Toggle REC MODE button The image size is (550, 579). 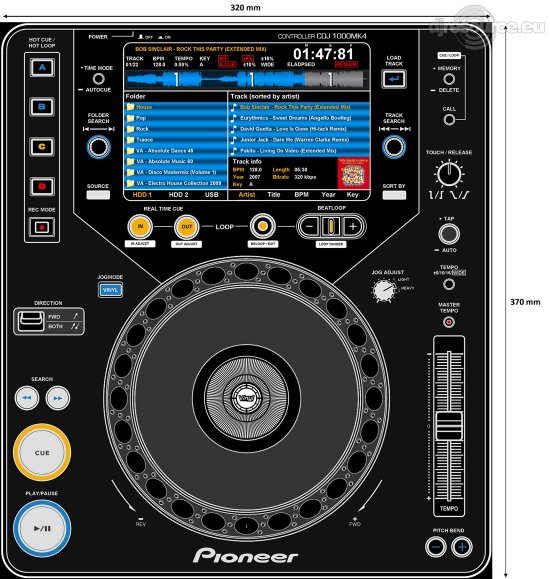point(42,227)
